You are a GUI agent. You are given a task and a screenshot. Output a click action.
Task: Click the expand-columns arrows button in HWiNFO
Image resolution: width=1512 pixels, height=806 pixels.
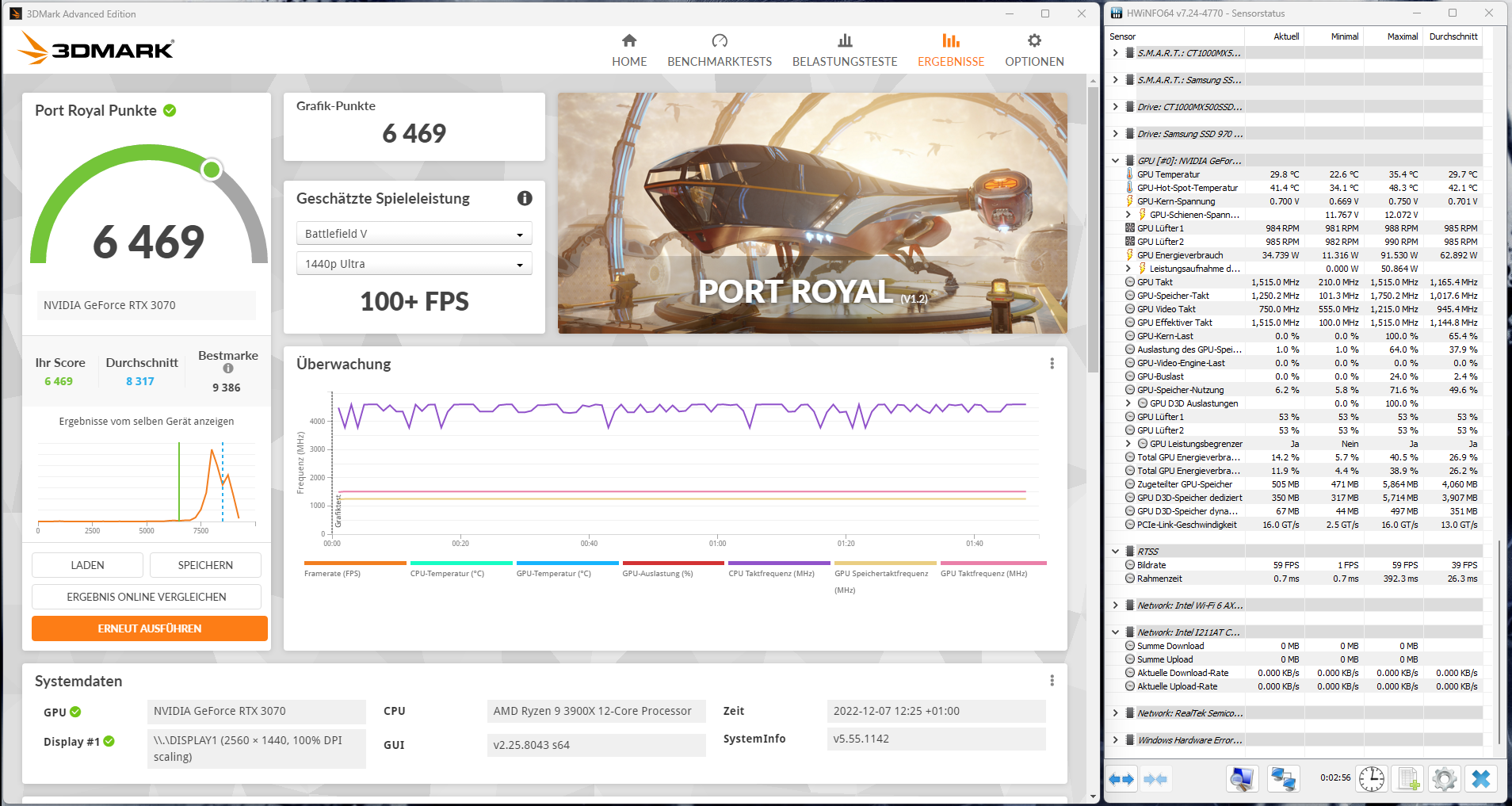pos(1121,779)
